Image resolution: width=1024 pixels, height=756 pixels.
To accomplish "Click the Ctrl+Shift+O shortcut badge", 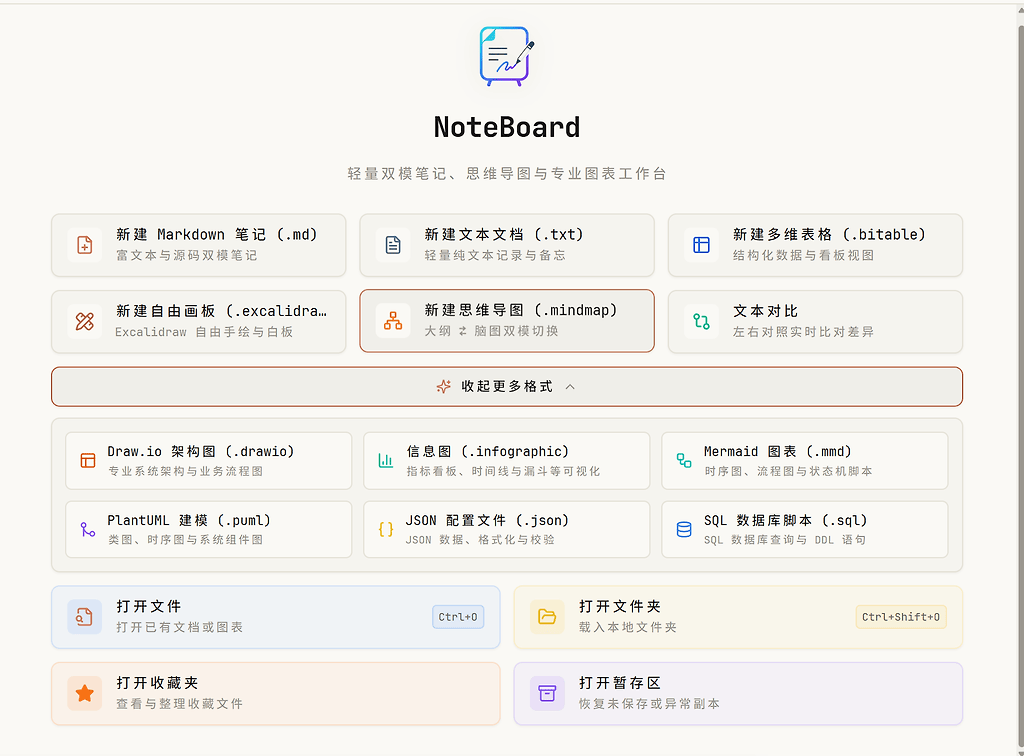I will pyautogui.click(x=901, y=617).
